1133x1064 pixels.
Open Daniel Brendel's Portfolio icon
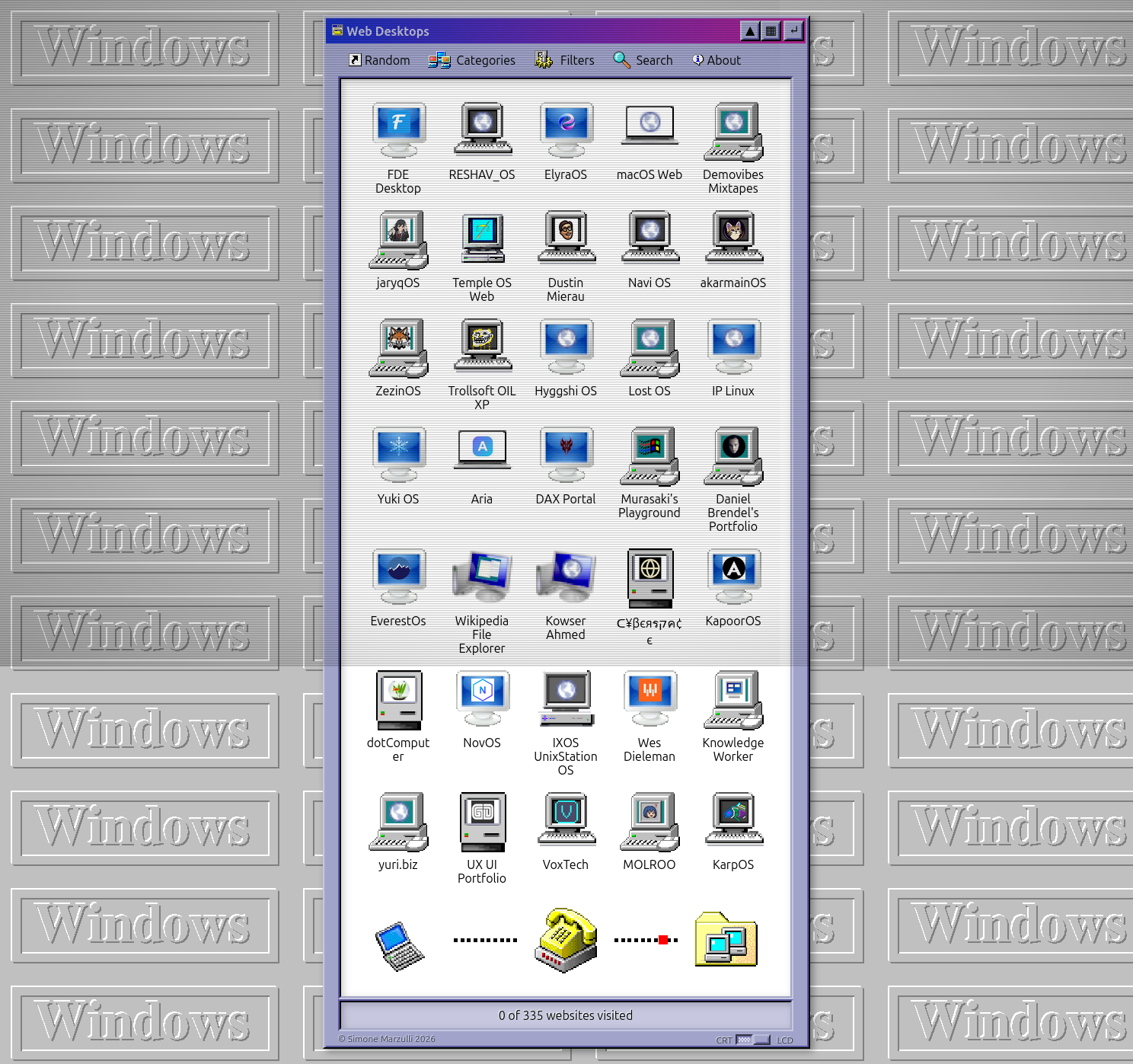click(733, 455)
